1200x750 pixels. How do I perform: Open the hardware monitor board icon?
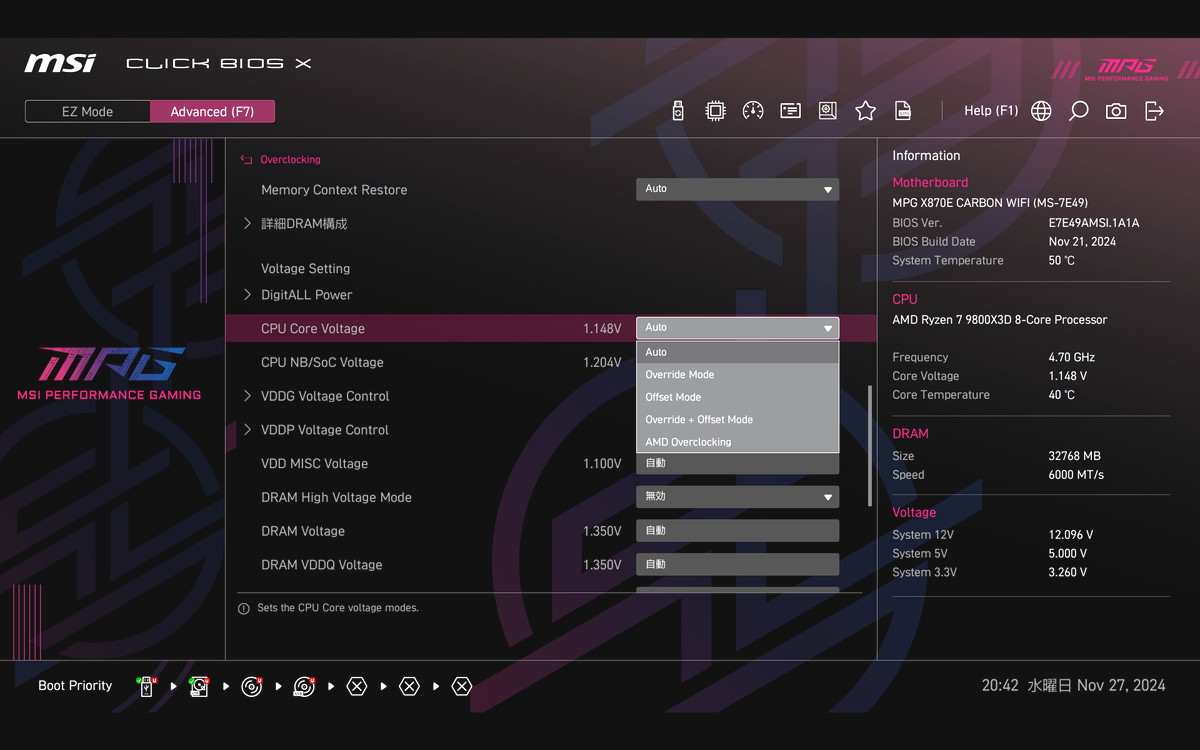pyautogui.click(x=828, y=111)
